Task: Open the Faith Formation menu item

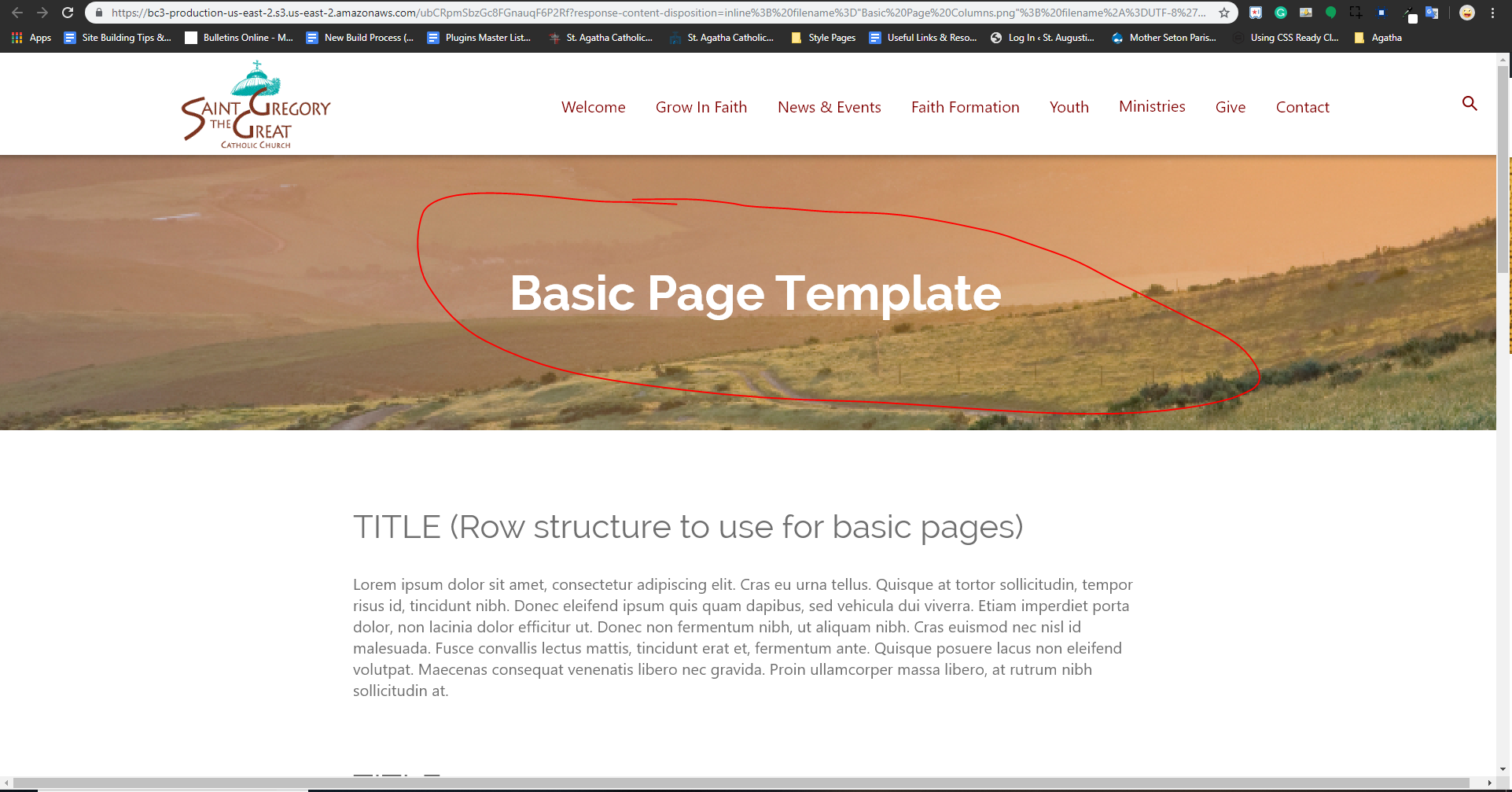Action: click(x=965, y=107)
